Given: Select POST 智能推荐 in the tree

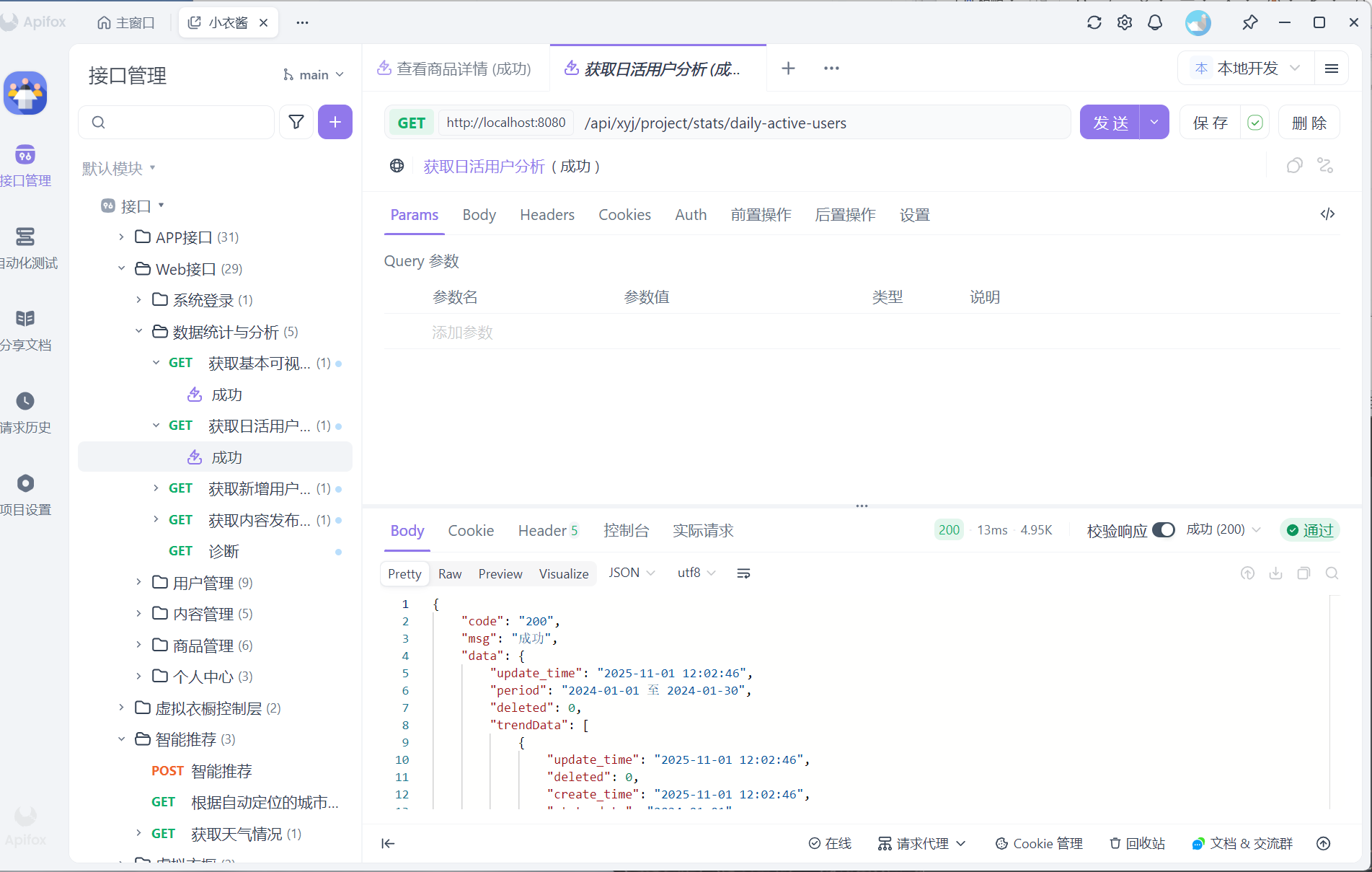Looking at the screenshot, I should [x=202, y=771].
